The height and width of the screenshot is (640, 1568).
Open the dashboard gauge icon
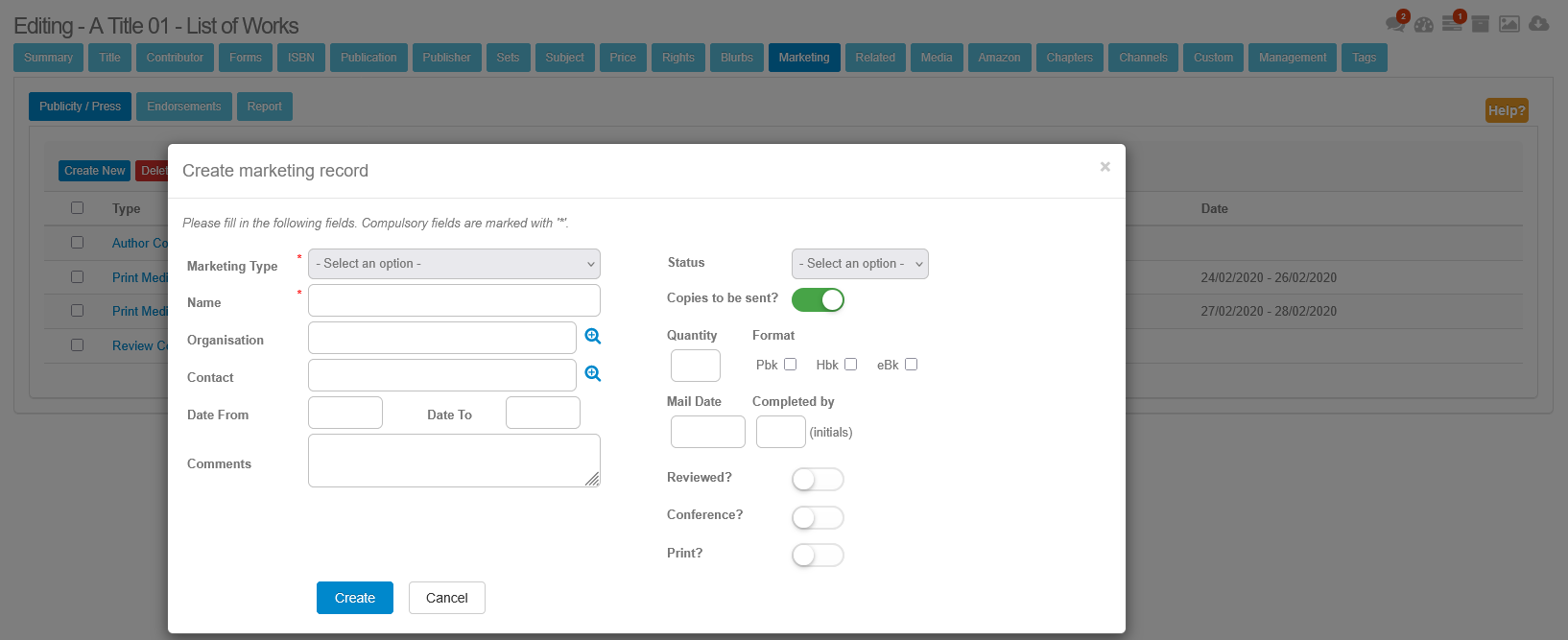point(1424,24)
